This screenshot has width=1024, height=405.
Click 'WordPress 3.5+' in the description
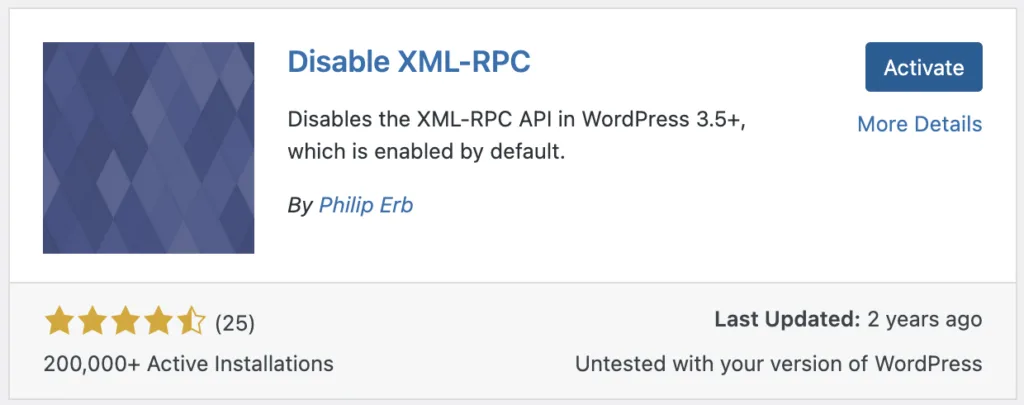pos(663,121)
